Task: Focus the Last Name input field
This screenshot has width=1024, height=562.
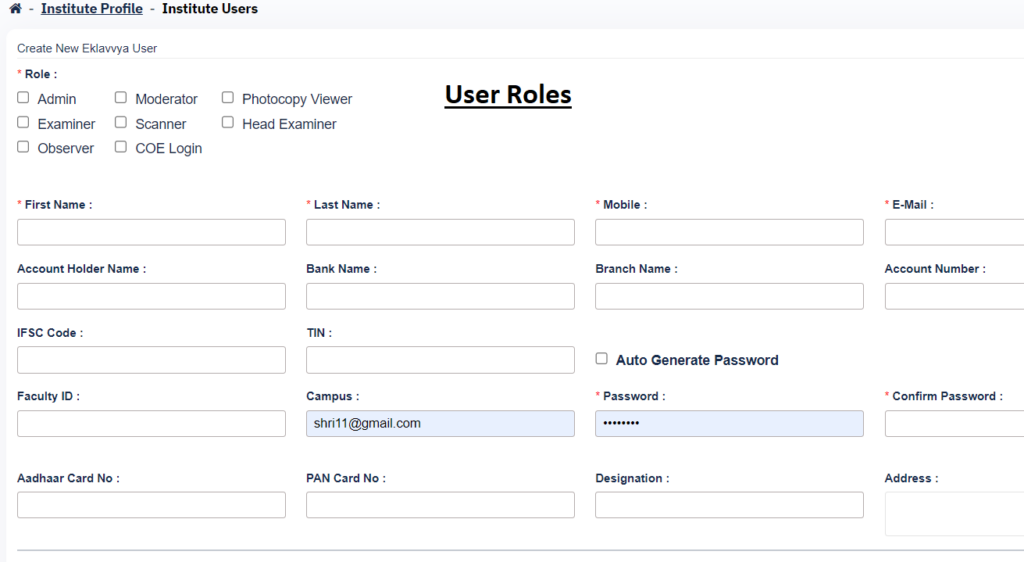Action: 440,232
